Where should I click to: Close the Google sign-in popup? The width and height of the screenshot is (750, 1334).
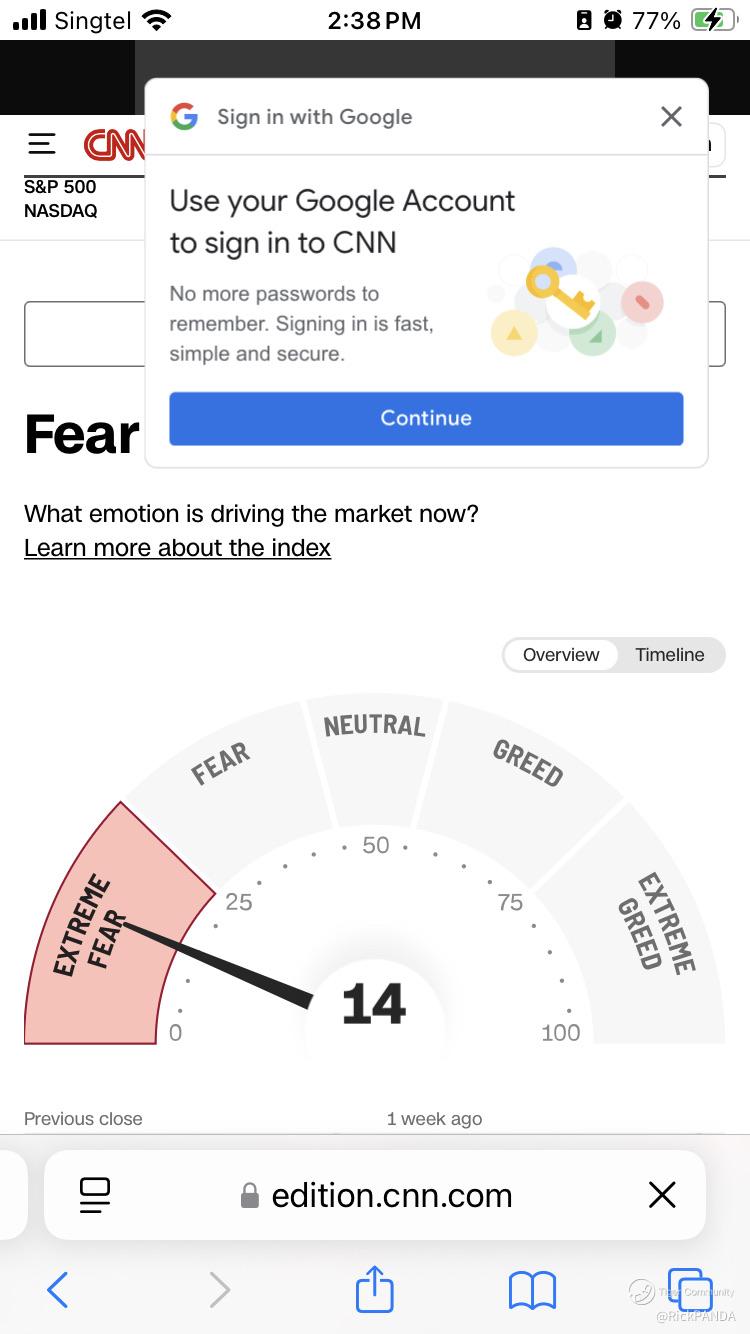click(671, 117)
